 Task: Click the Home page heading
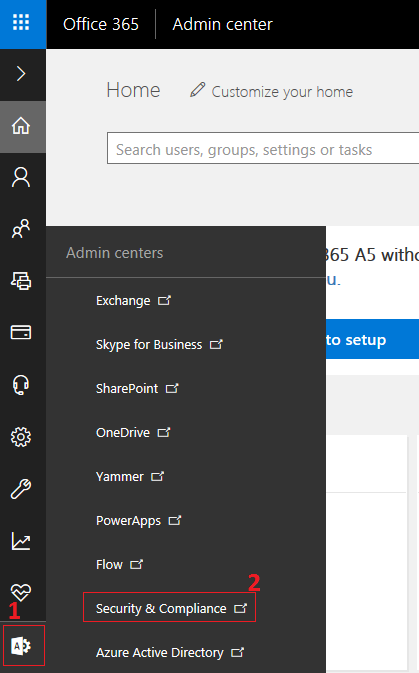point(134,90)
